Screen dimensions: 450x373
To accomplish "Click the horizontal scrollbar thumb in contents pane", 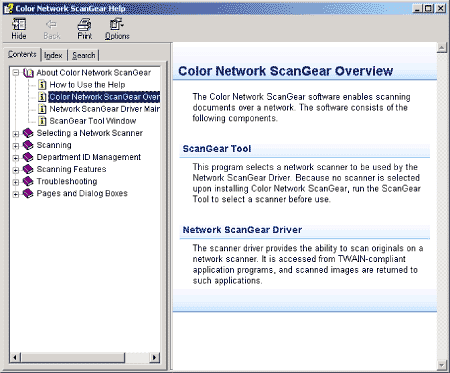I will tap(73, 358).
